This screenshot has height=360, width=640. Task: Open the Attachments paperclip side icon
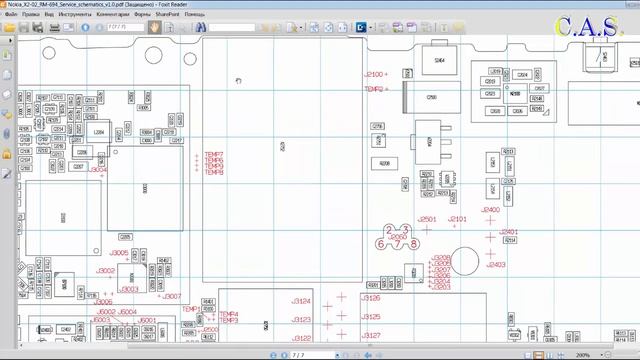click(x=7, y=134)
